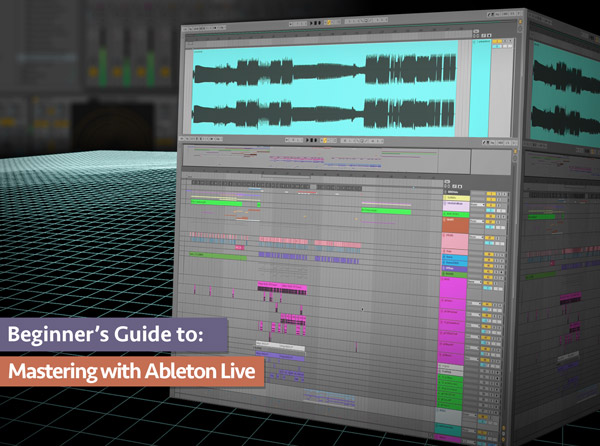Click the green track header near the bottom of the list
600x446 pixels.
click(456, 386)
